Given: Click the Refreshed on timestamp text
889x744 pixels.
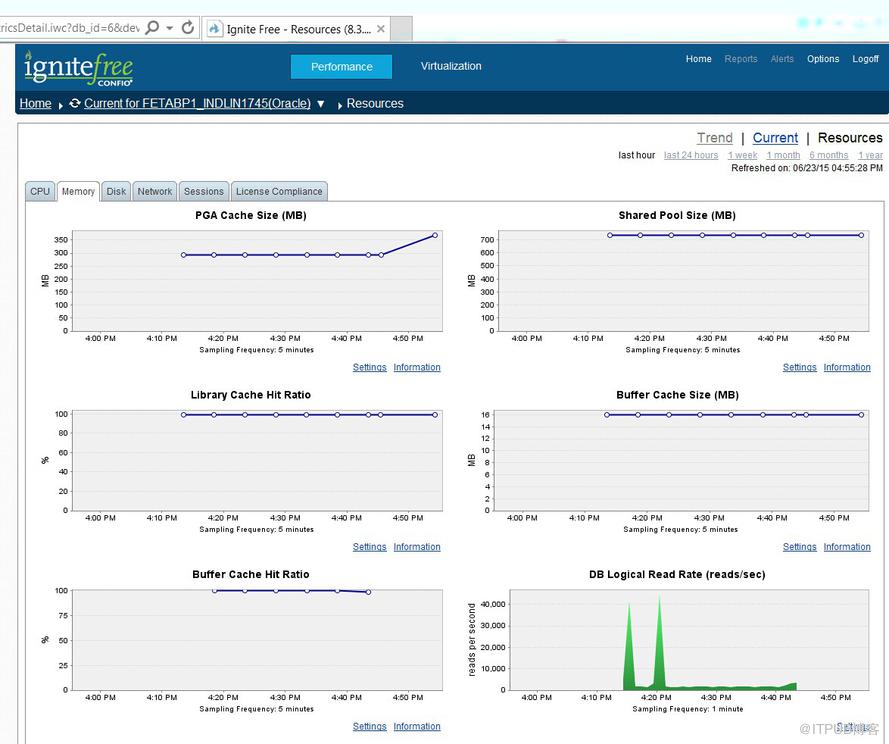Looking at the screenshot, I should click(x=807, y=168).
